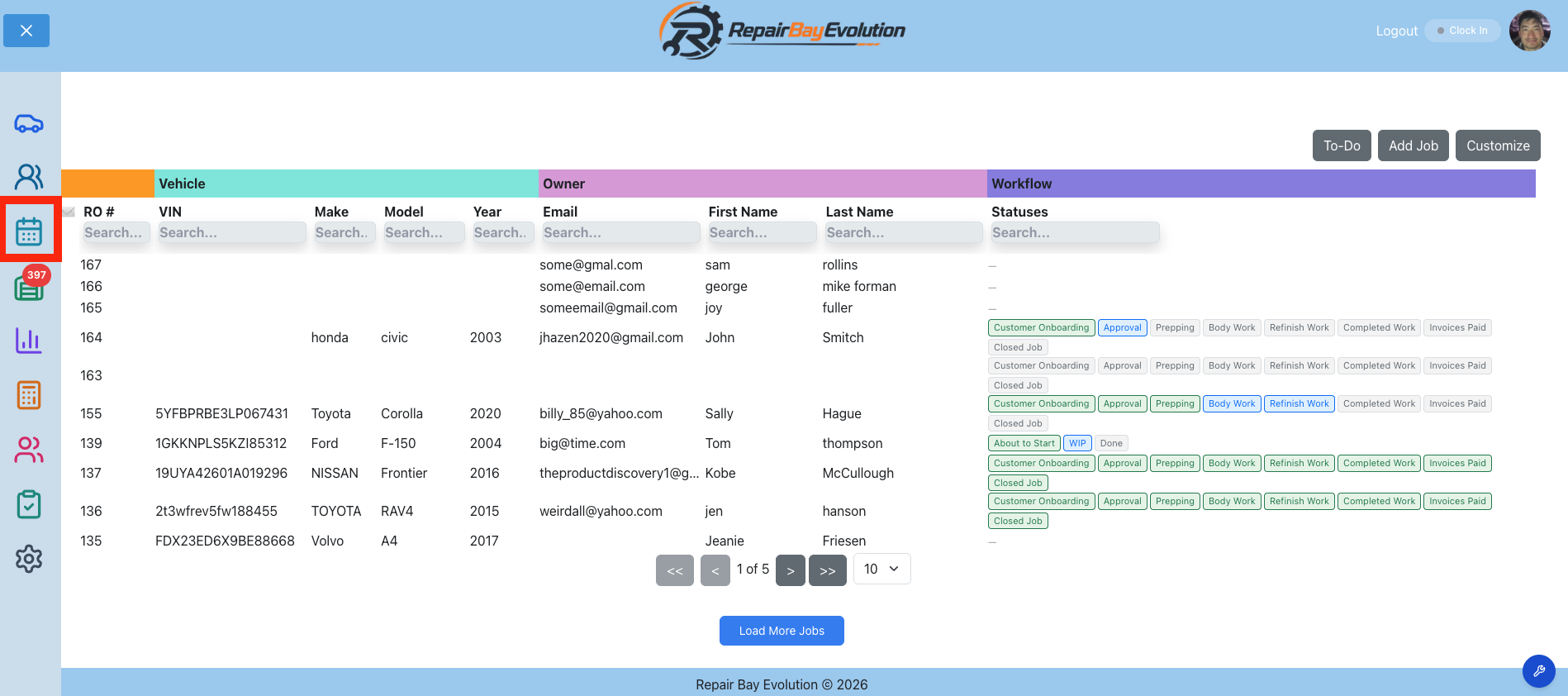This screenshot has width=1568, height=696.
Task: Click Closed Job tag for RO 136
Action: pyautogui.click(x=1018, y=521)
